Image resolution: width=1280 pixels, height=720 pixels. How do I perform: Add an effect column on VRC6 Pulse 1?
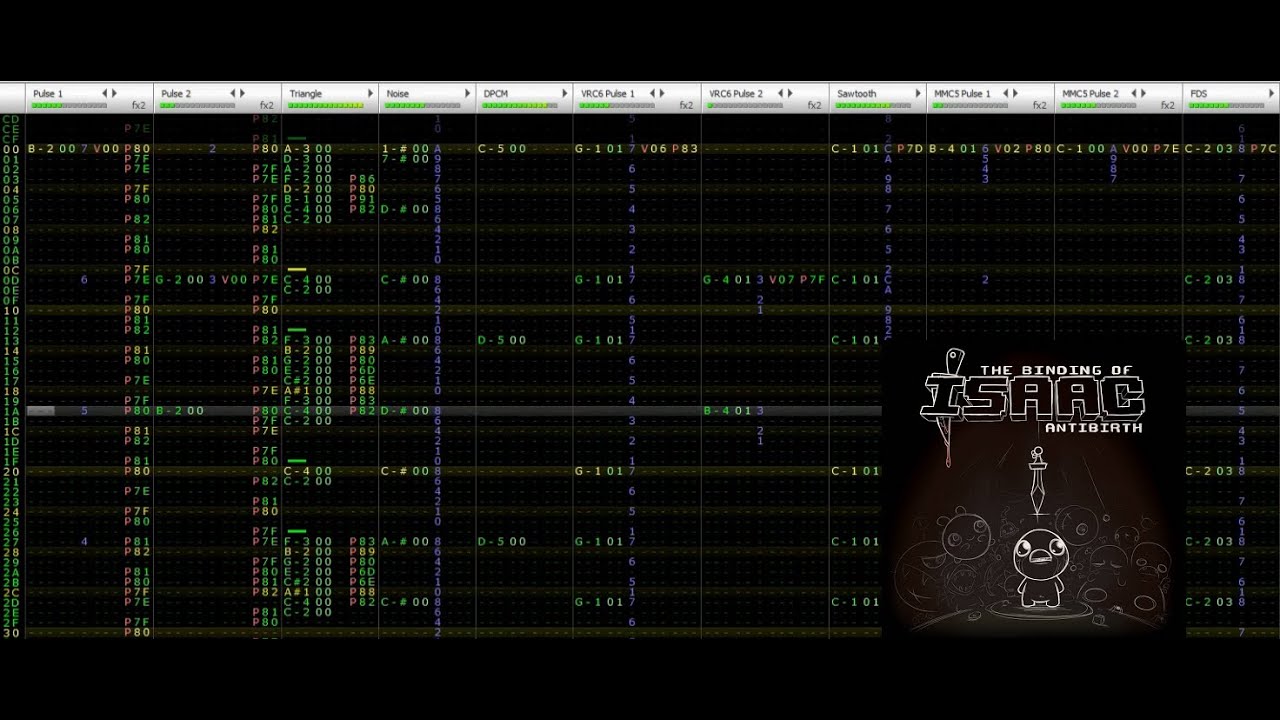[662, 93]
